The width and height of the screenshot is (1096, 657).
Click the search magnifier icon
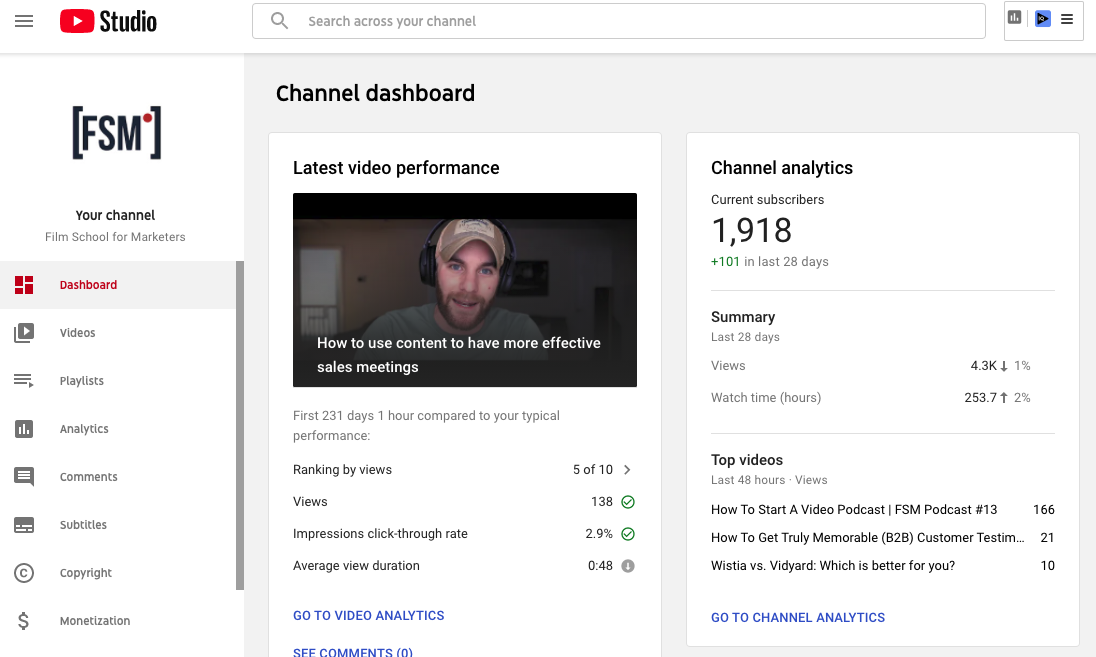[x=280, y=21]
